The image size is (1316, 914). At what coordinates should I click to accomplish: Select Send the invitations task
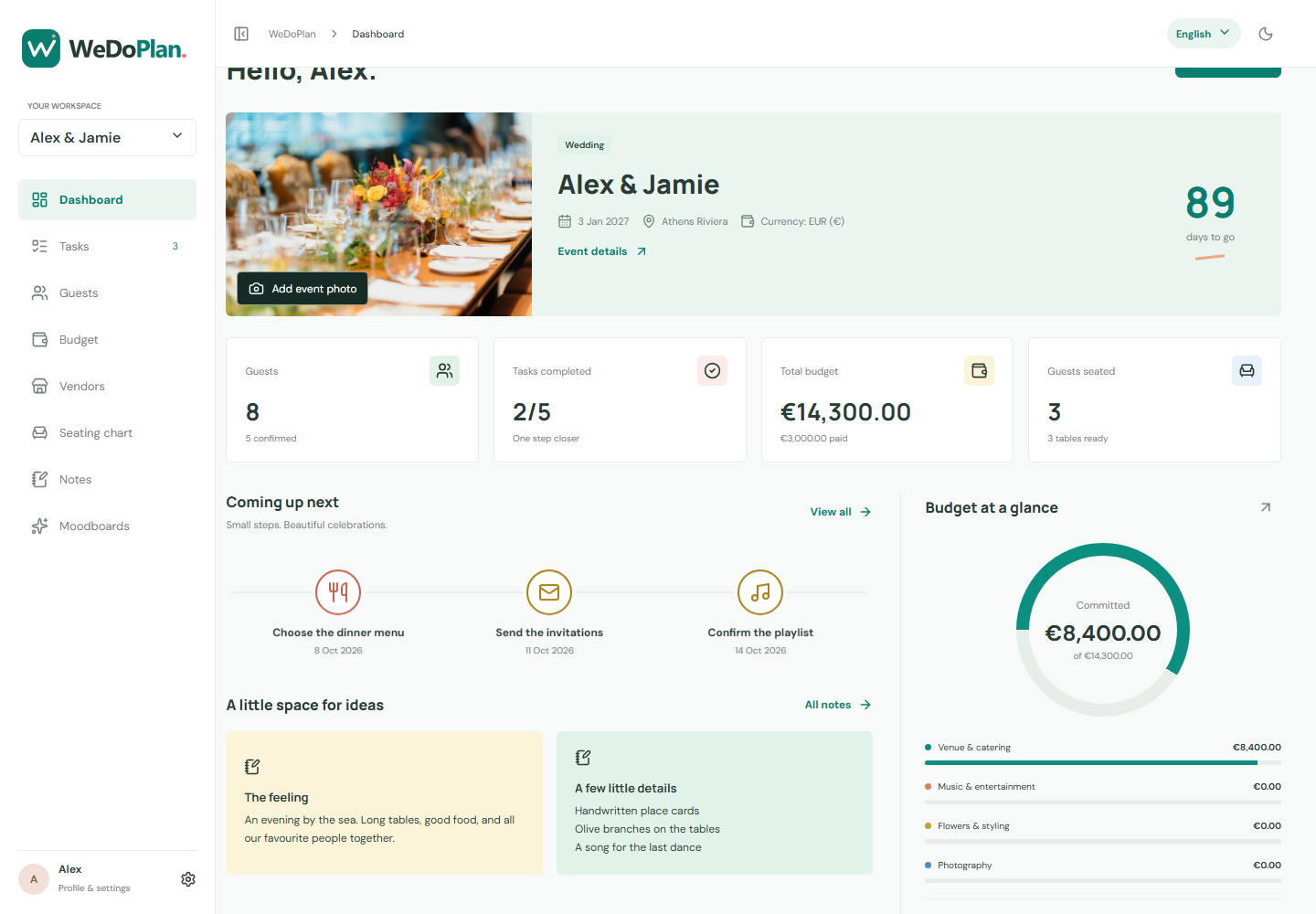click(x=549, y=632)
